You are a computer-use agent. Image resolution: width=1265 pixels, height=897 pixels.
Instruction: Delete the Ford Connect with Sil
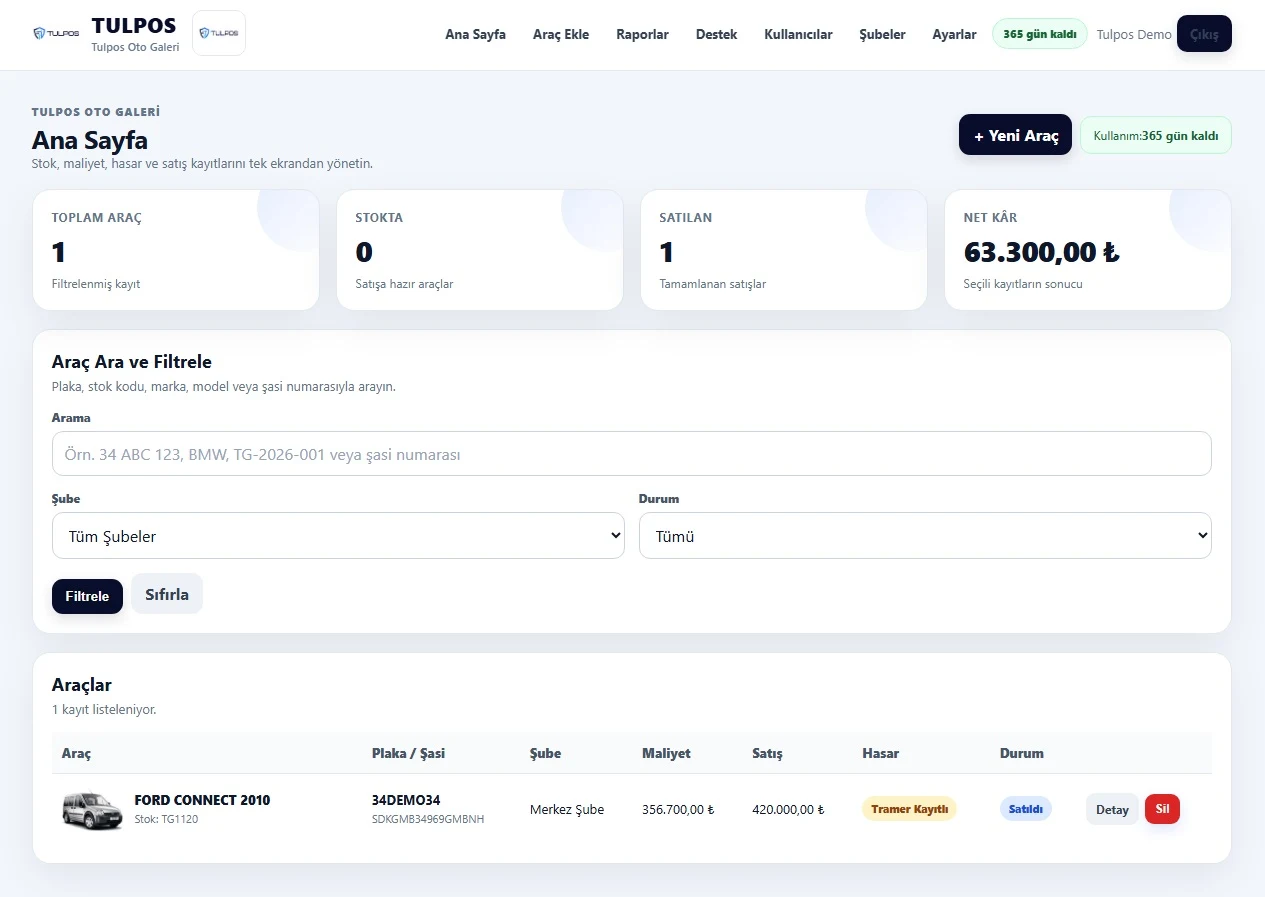click(x=1162, y=808)
